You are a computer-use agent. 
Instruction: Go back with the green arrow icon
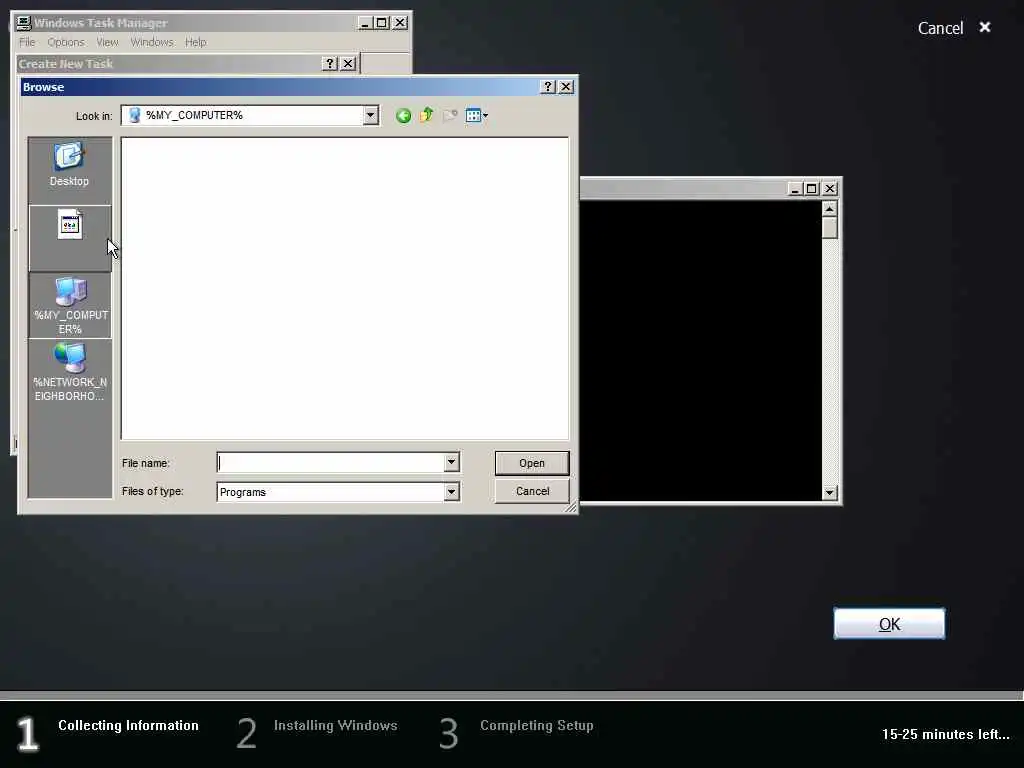click(403, 116)
